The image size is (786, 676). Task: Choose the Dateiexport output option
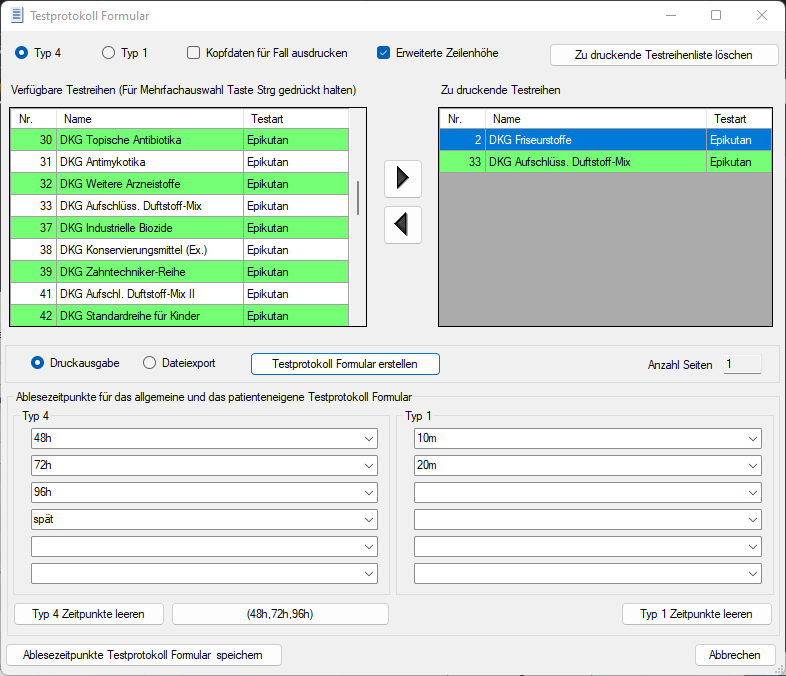pyautogui.click(x=150, y=363)
